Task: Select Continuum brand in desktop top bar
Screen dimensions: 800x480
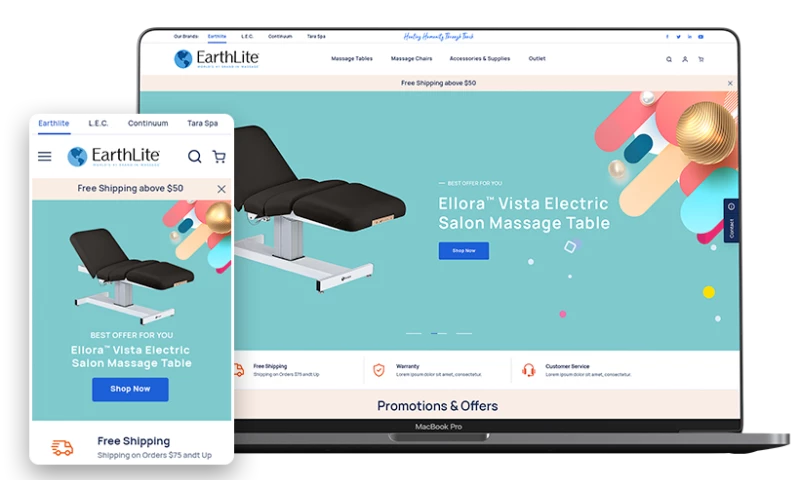Action: pyautogui.click(x=280, y=37)
